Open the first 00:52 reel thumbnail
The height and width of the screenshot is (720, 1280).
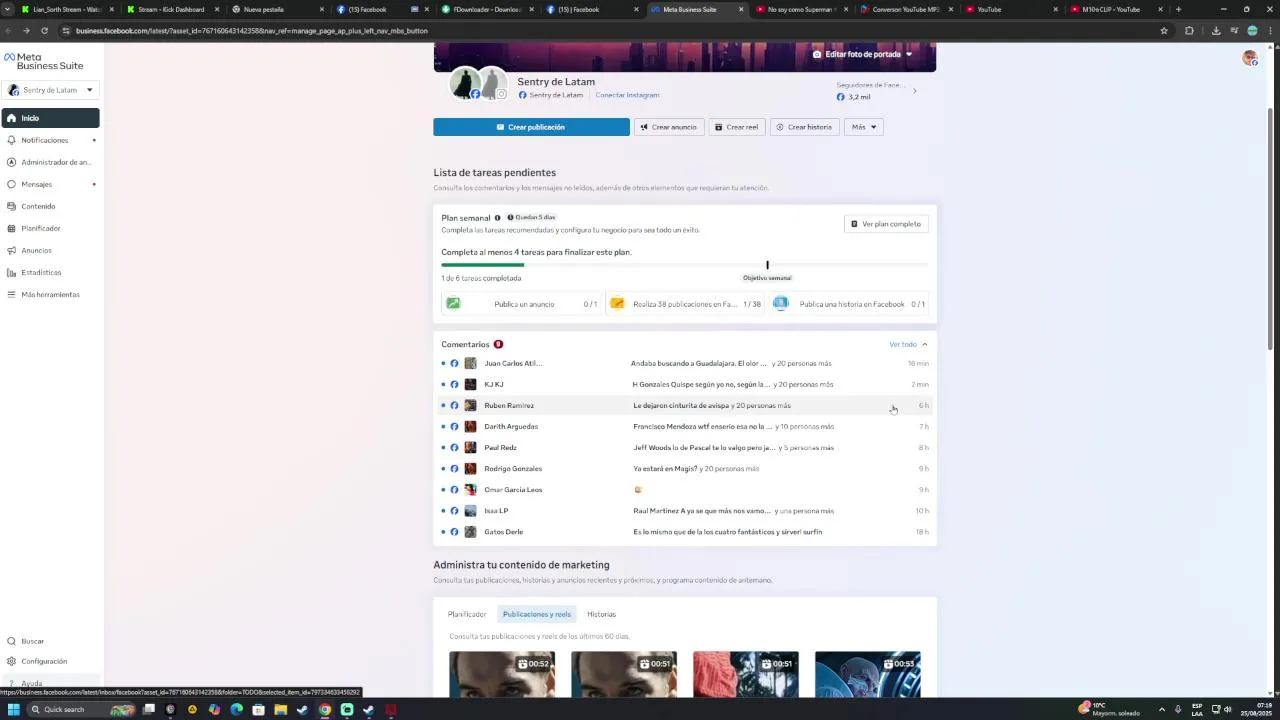point(502,675)
